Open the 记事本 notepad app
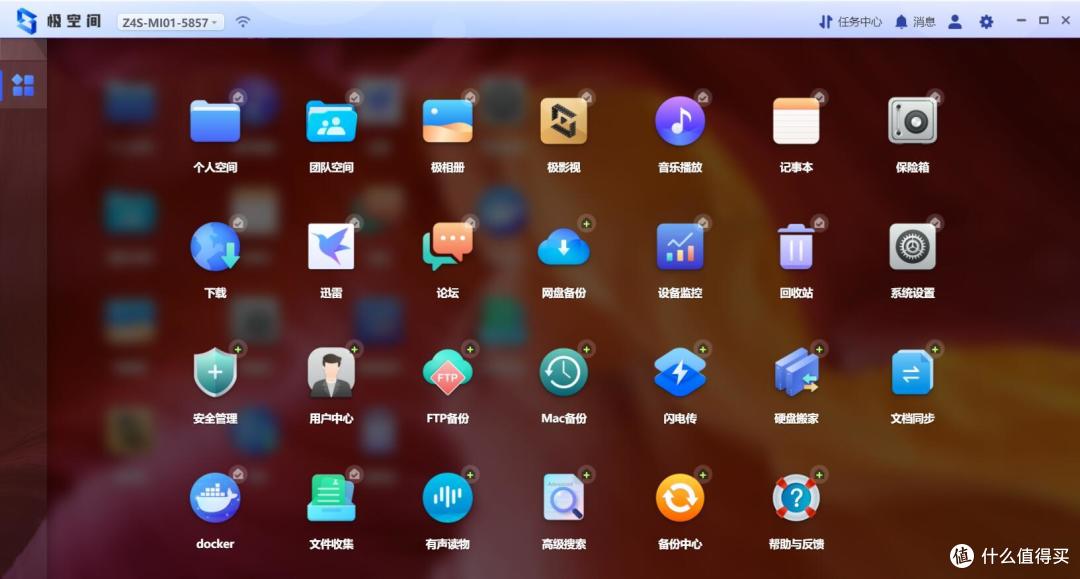This screenshot has height=579, width=1080. point(796,122)
